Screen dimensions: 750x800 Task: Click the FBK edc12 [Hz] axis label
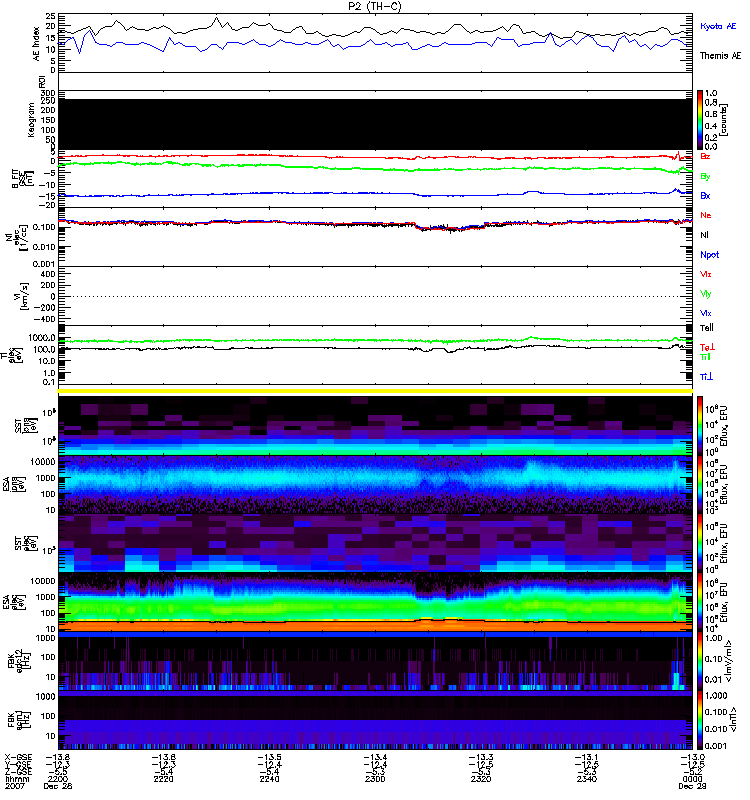[x=18, y=660]
